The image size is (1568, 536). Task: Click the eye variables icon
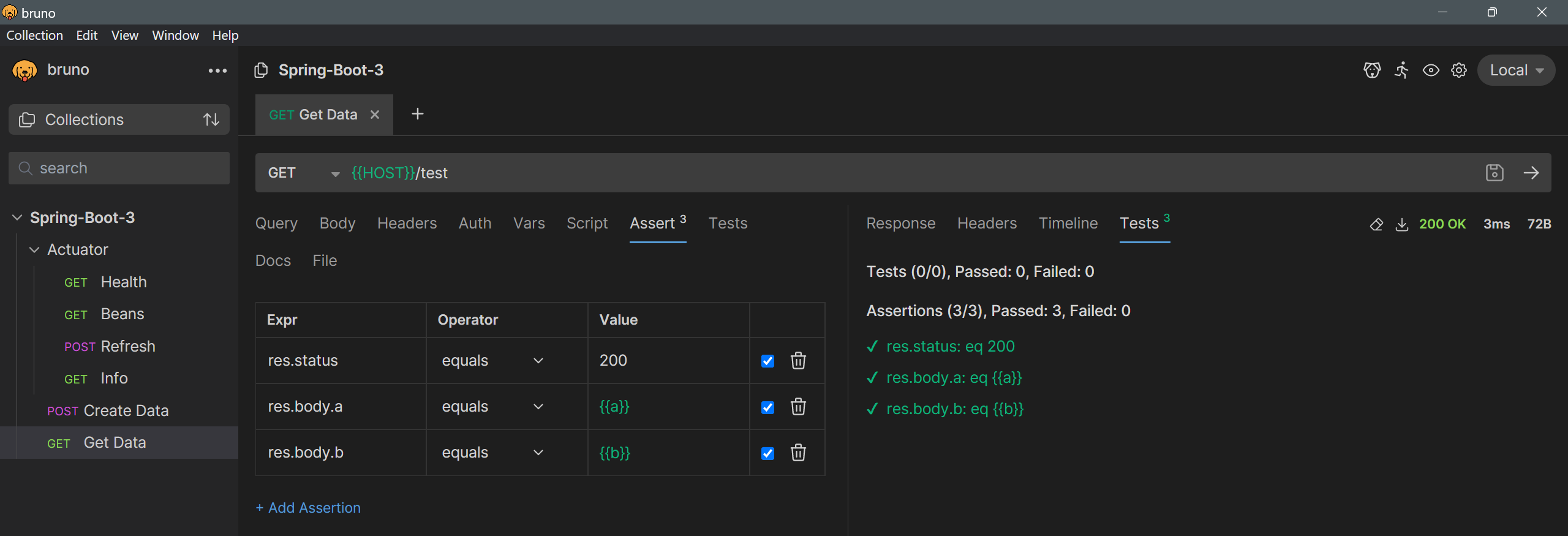click(1431, 70)
